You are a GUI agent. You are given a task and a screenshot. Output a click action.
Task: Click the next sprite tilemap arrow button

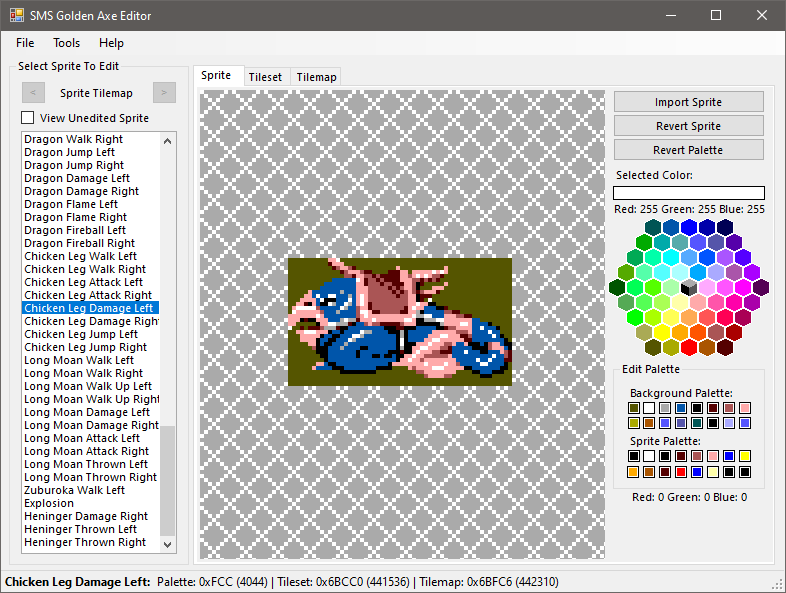coord(164,93)
